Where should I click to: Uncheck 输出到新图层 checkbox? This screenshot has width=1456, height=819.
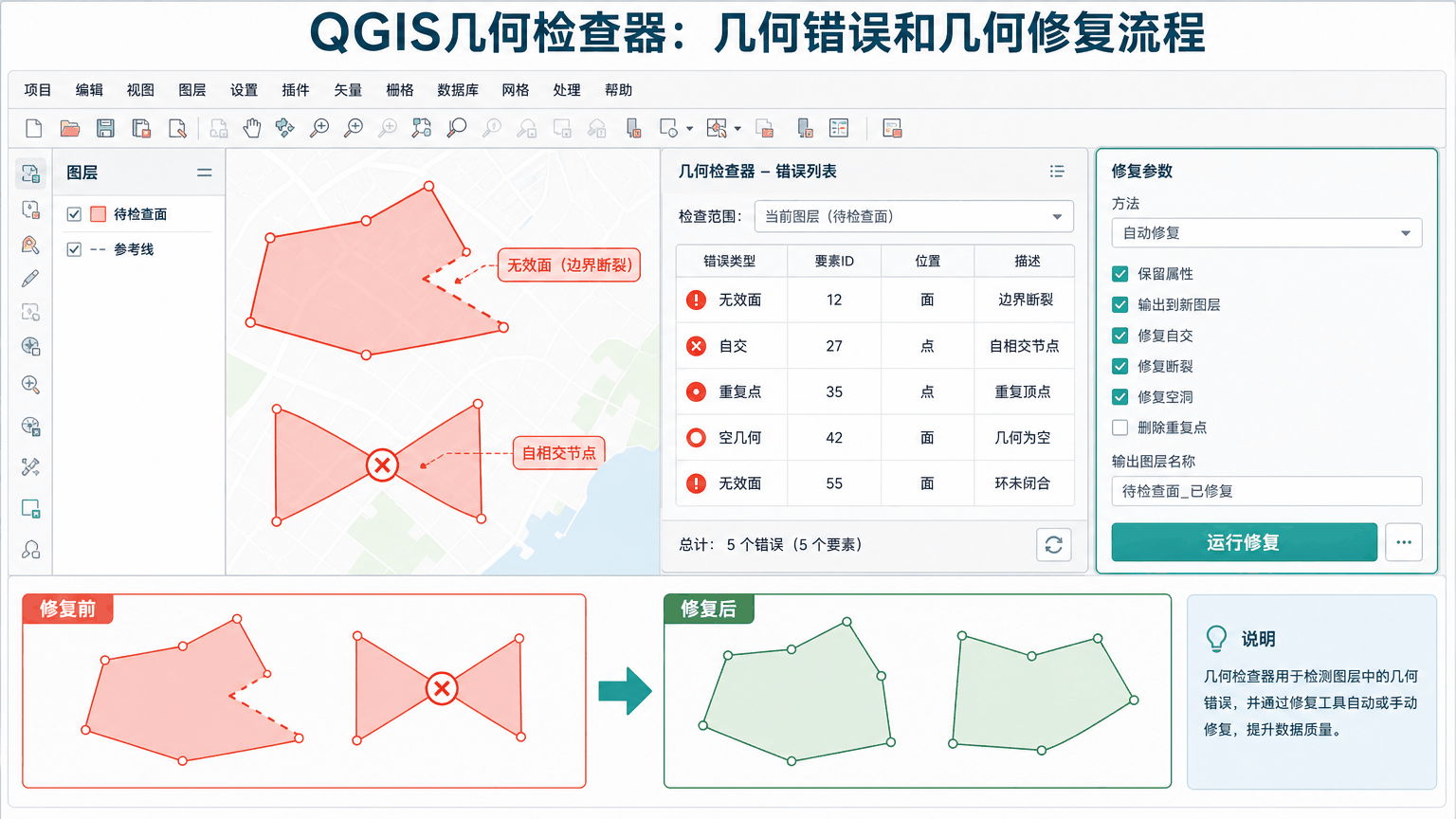(x=1120, y=304)
